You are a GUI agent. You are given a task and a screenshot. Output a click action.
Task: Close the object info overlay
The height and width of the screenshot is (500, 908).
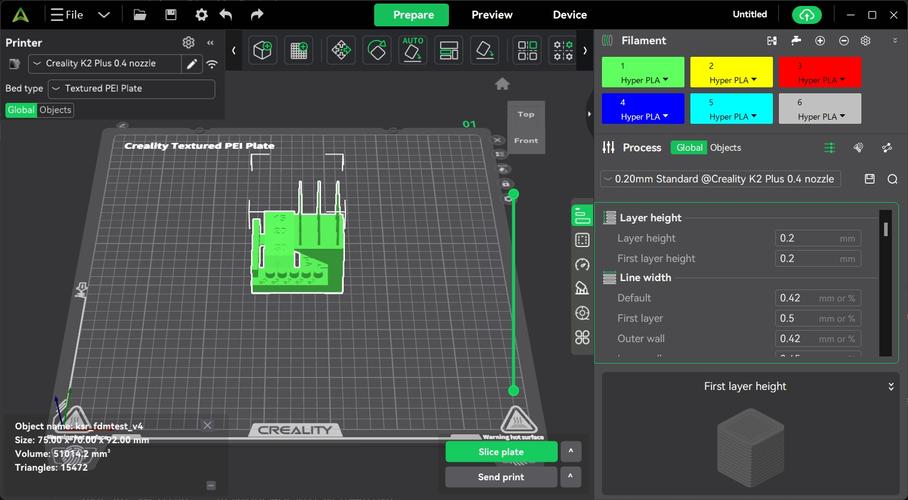point(207,425)
